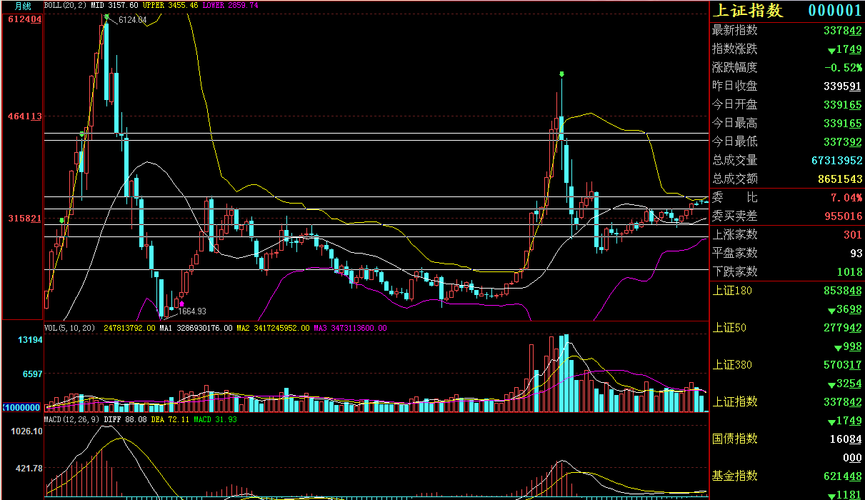Click the 1664.93 low price annotation
This screenshot has height=500, width=865.
(192, 311)
